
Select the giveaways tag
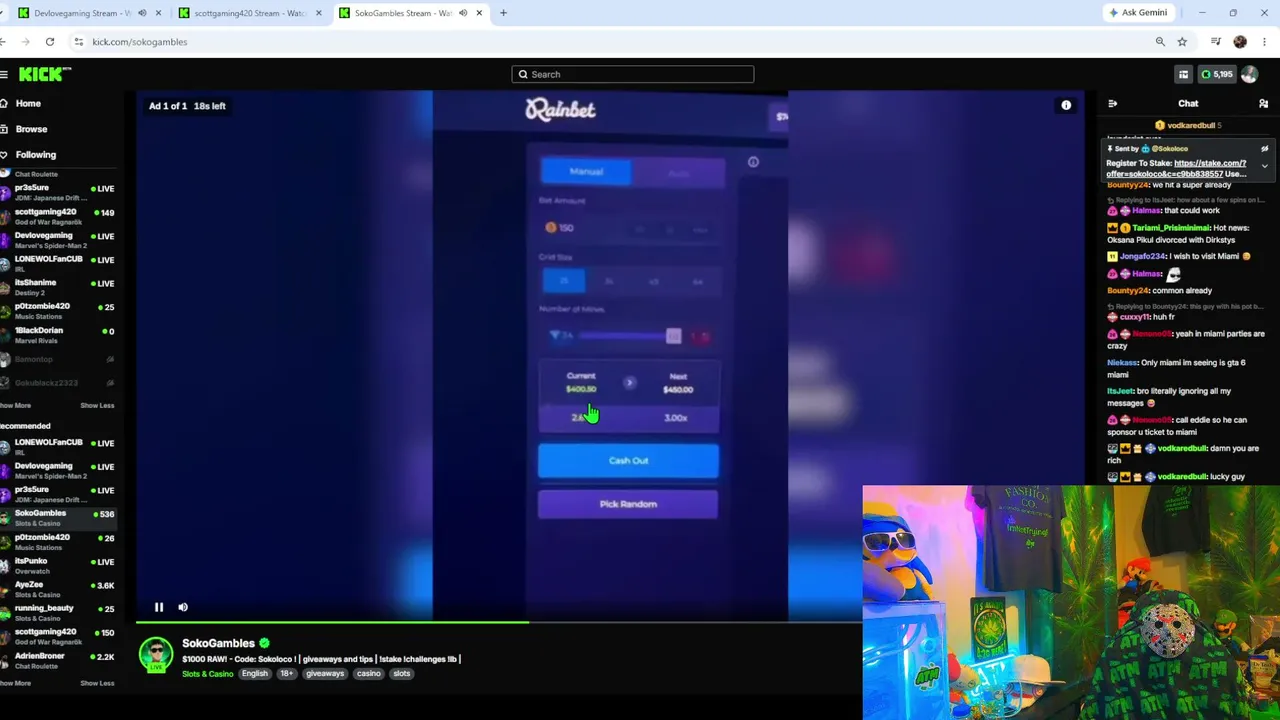(x=325, y=674)
